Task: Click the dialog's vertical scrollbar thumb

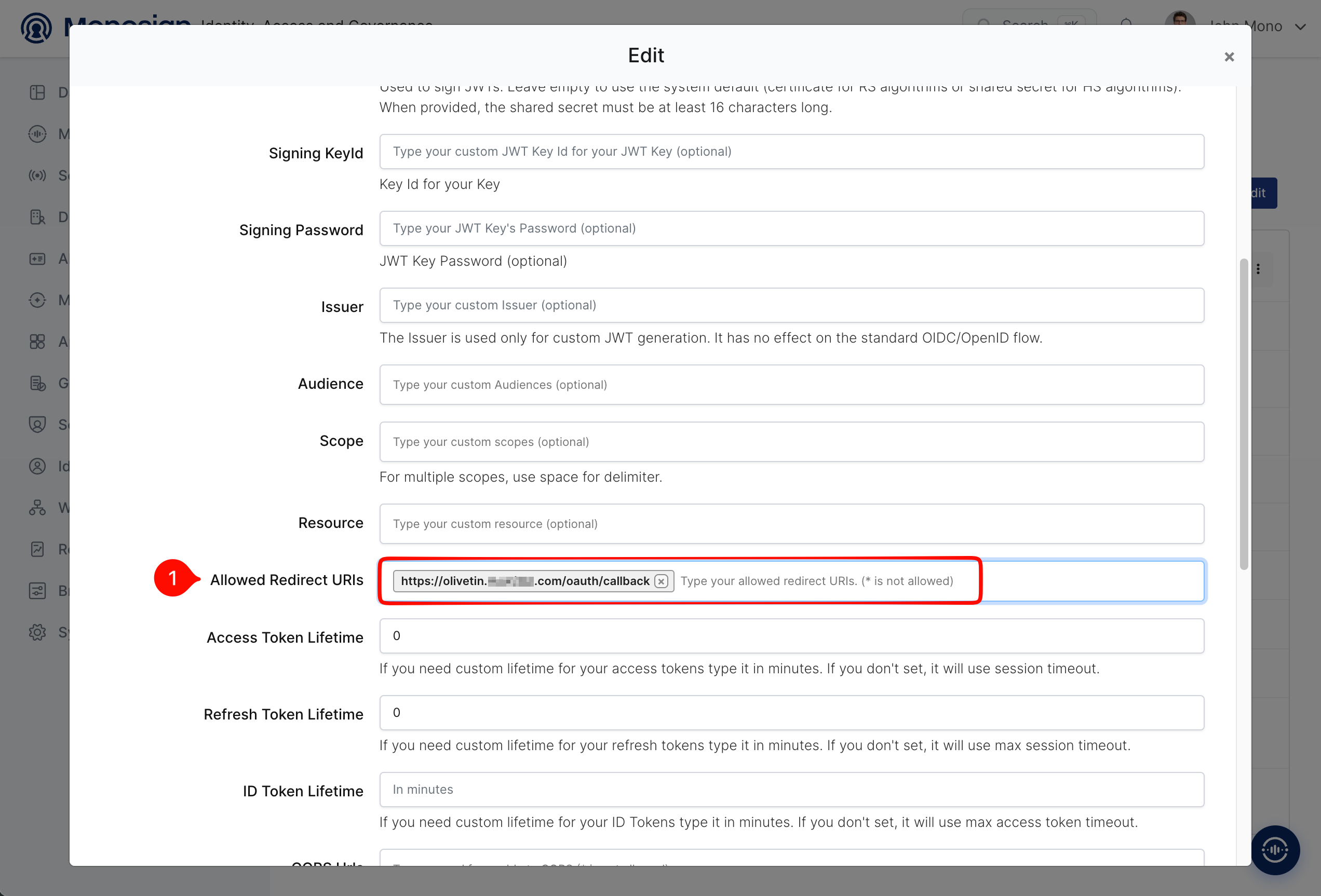Action: 1244,414
